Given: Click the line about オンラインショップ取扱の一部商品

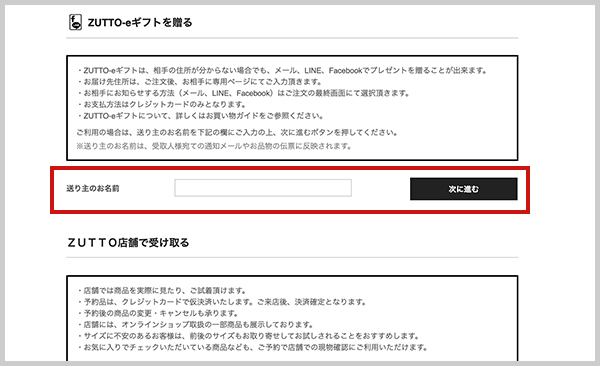Looking at the screenshot, I should [x=195, y=325].
